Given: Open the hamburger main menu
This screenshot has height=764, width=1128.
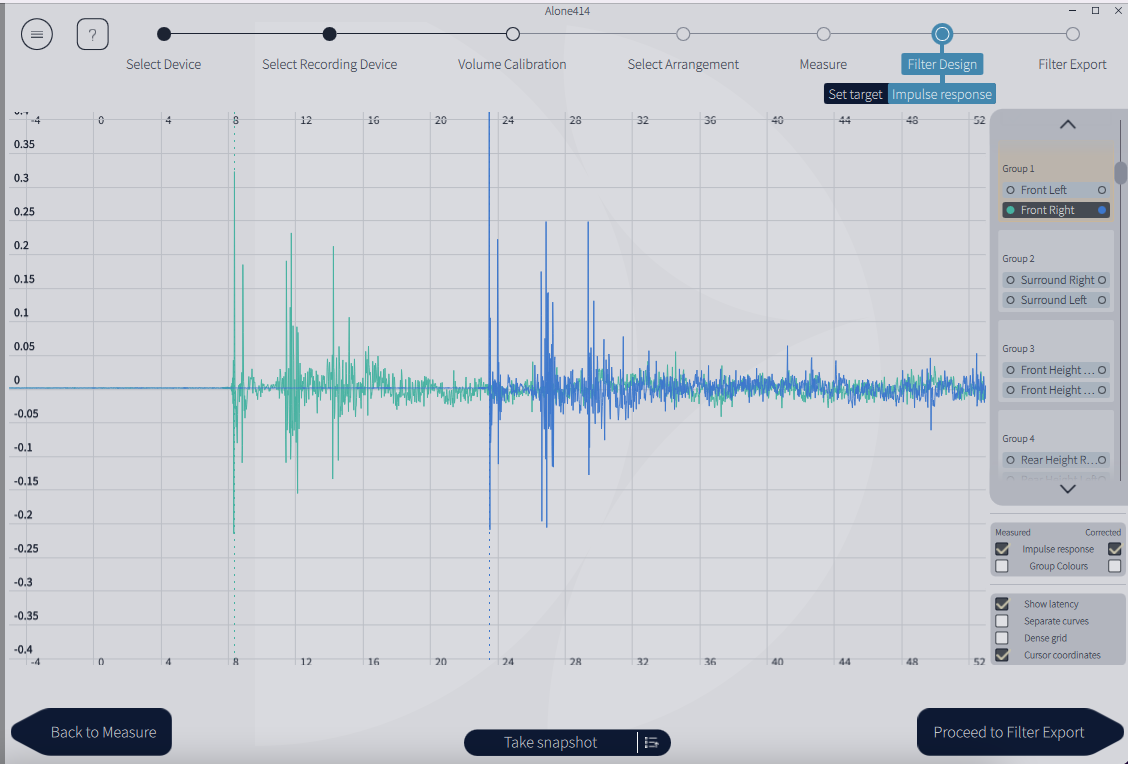Looking at the screenshot, I should pyautogui.click(x=37, y=34).
